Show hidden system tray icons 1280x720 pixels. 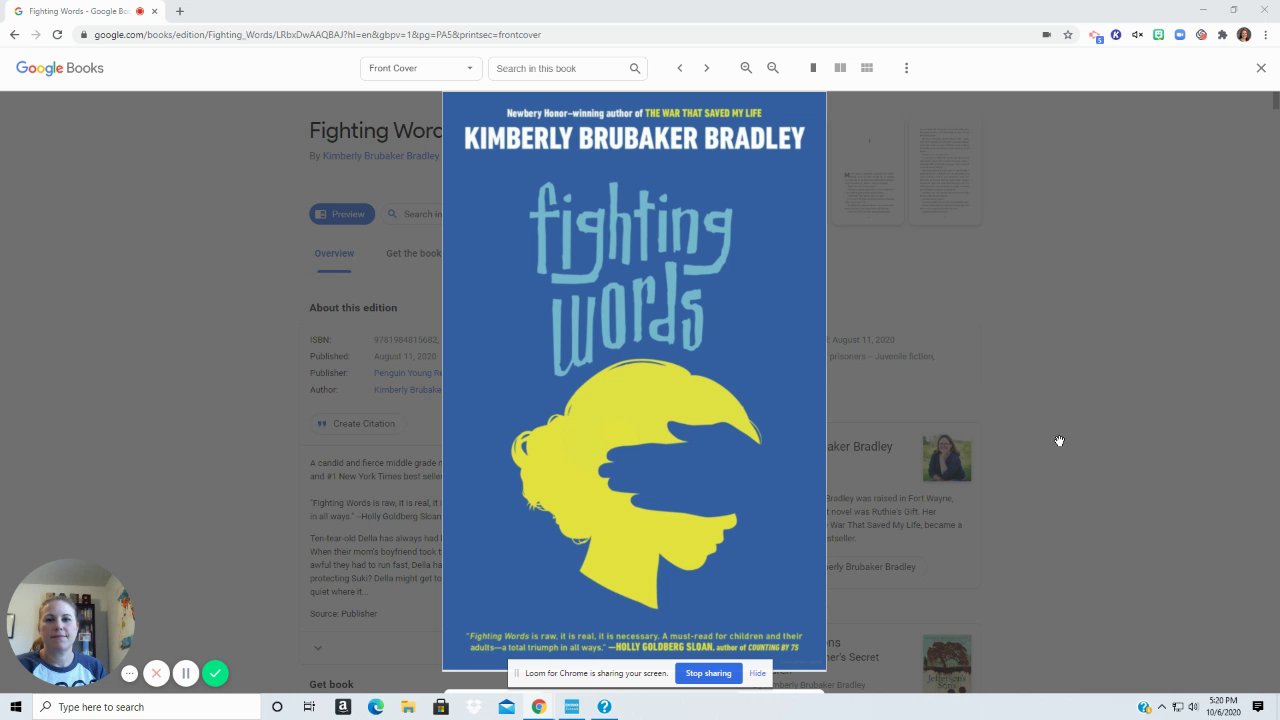pos(1161,707)
